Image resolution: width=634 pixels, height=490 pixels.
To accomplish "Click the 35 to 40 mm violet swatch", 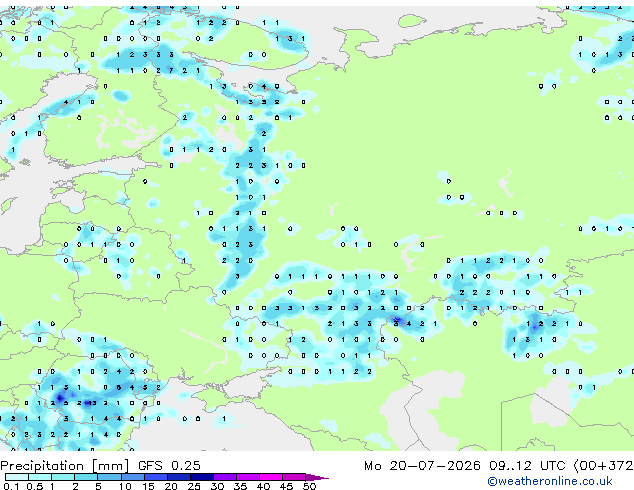I will point(247,477).
